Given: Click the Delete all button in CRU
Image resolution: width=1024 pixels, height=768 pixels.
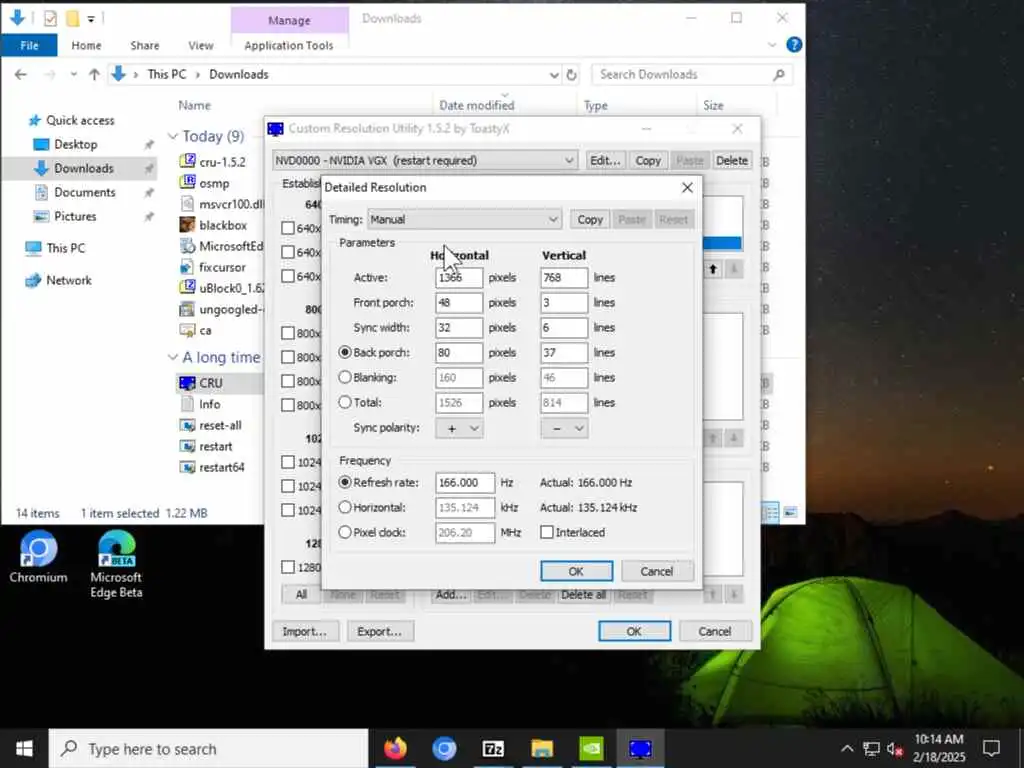Looking at the screenshot, I should 583,594.
